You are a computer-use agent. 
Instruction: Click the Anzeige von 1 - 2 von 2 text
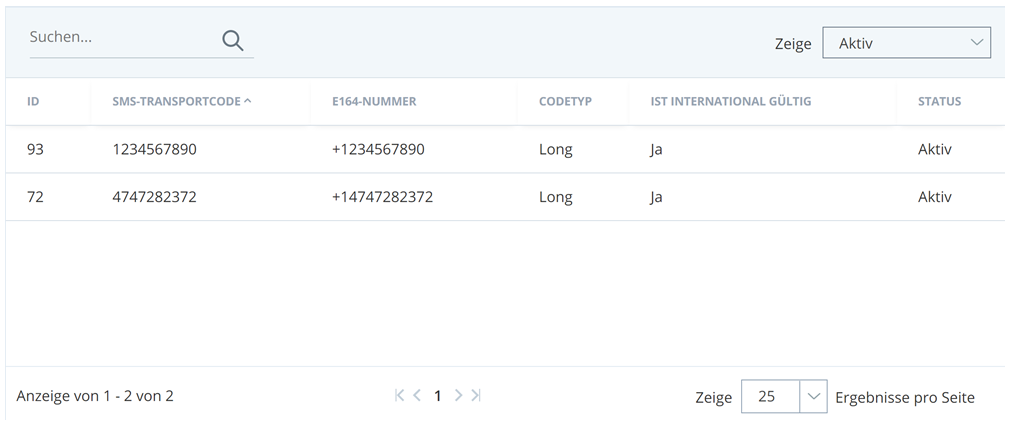(x=95, y=396)
